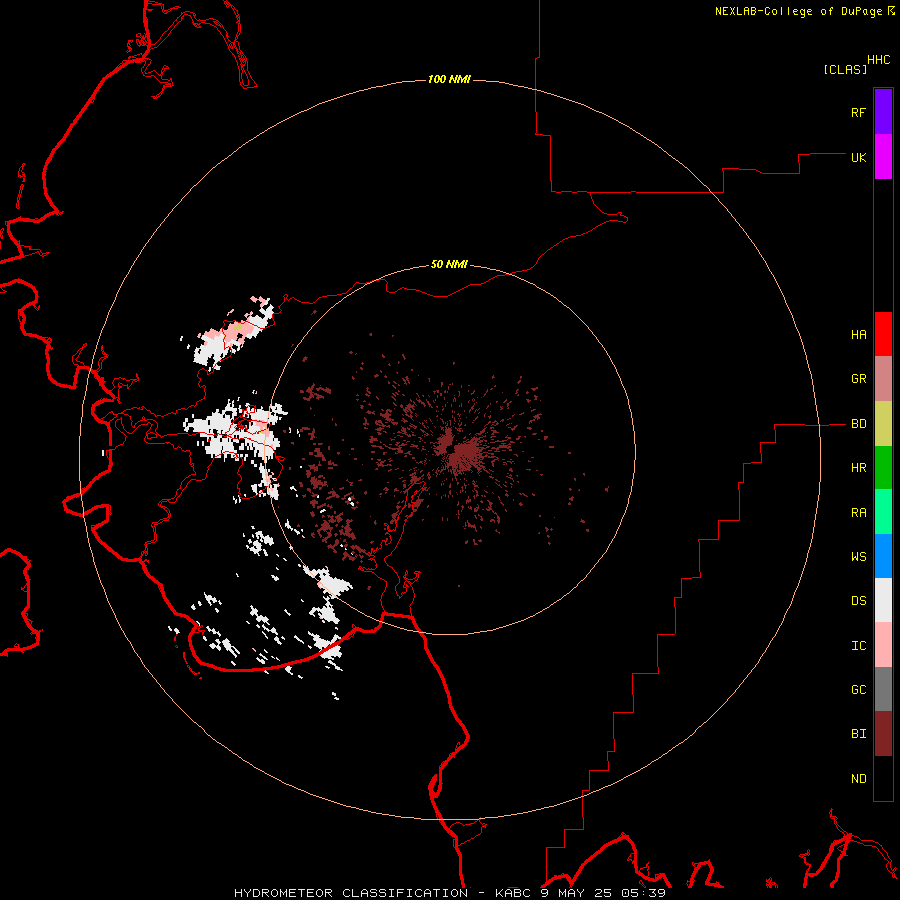Select the BD yellow legend block
The height and width of the screenshot is (900, 900).
point(883,424)
